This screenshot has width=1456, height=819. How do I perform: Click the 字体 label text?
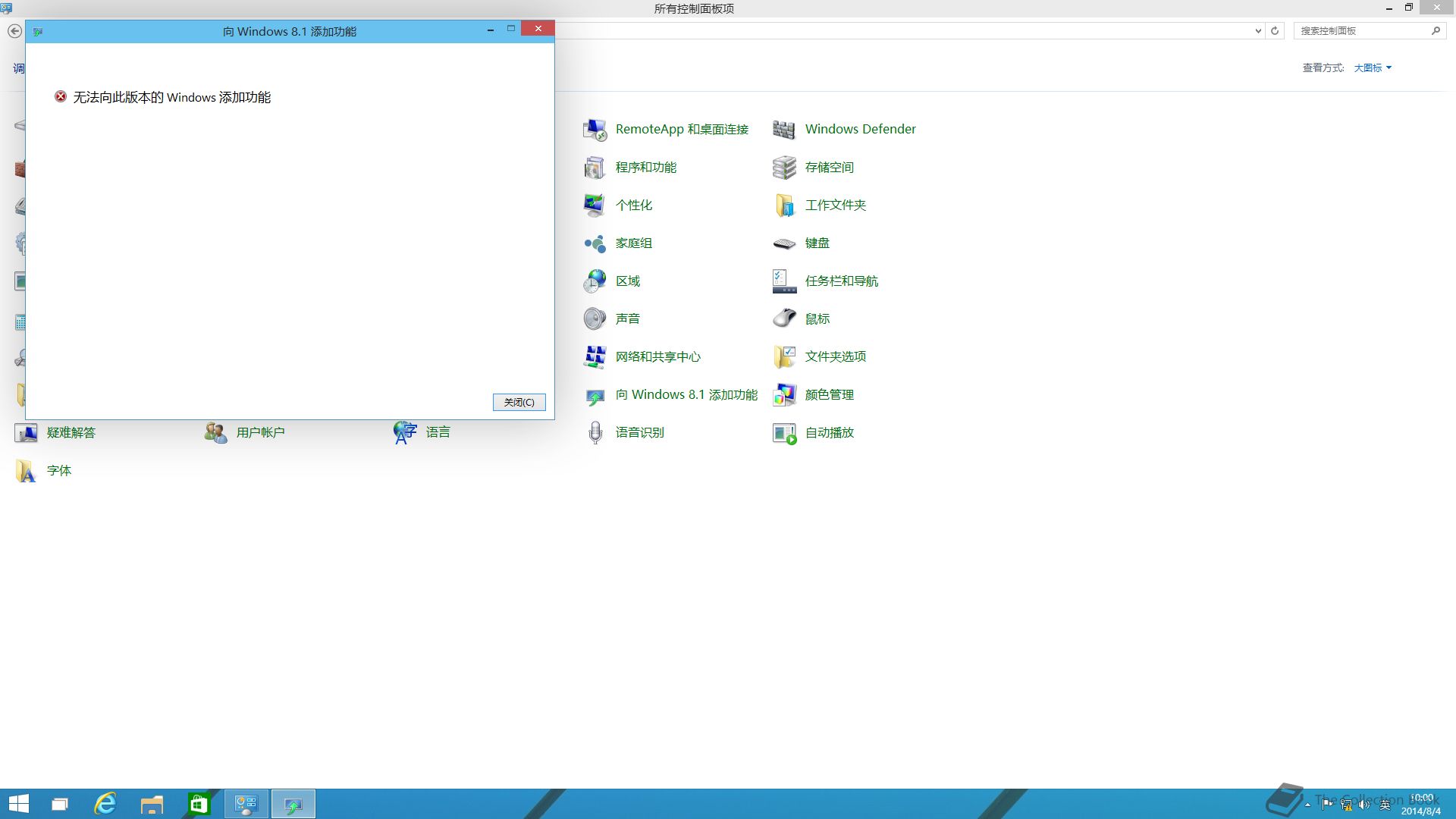coord(59,471)
